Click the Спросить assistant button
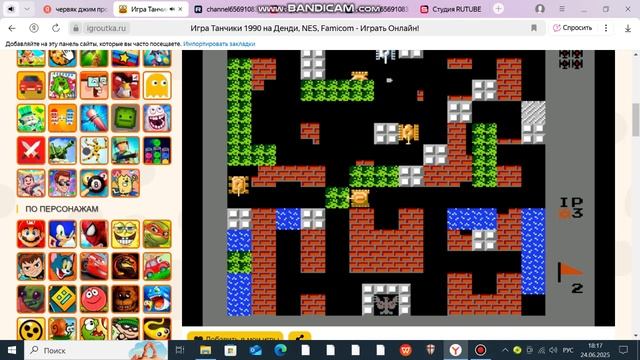Image resolution: width=640 pixels, height=360 pixels. pyautogui.click(x=572, y=28)
